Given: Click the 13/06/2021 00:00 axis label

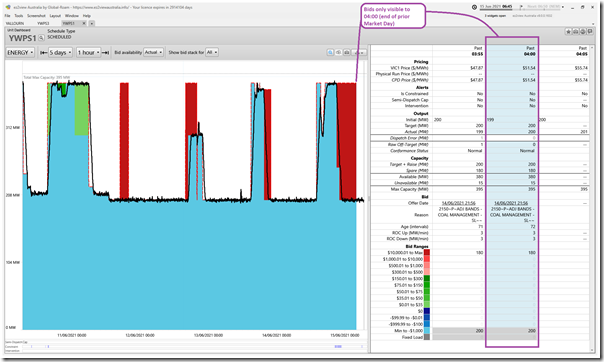Looking at the screenshot, I should pyautogui.click(x=208, y=335).
